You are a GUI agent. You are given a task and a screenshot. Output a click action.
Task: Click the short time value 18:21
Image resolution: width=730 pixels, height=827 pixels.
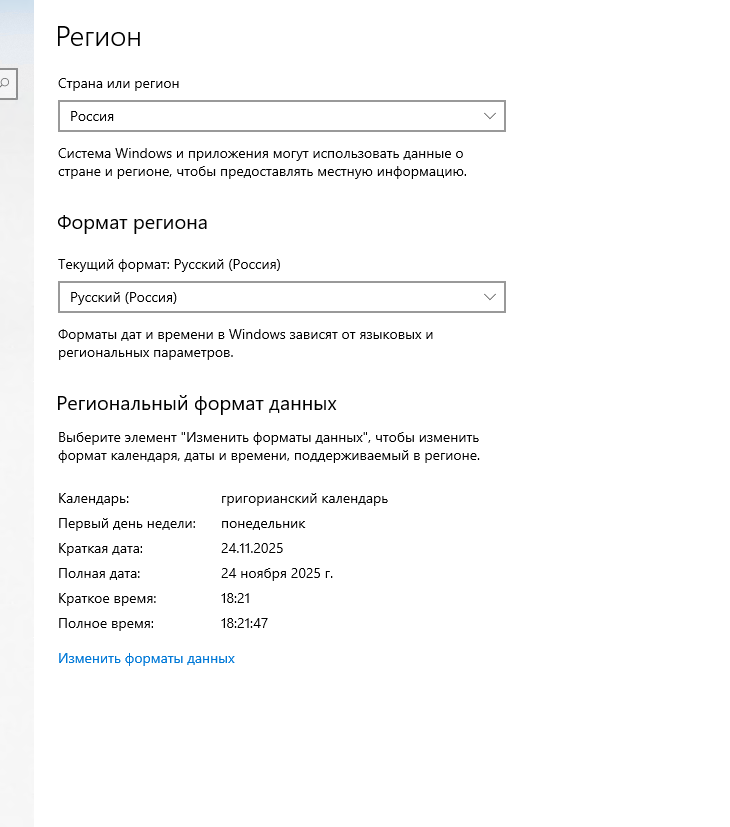[235, 598]
